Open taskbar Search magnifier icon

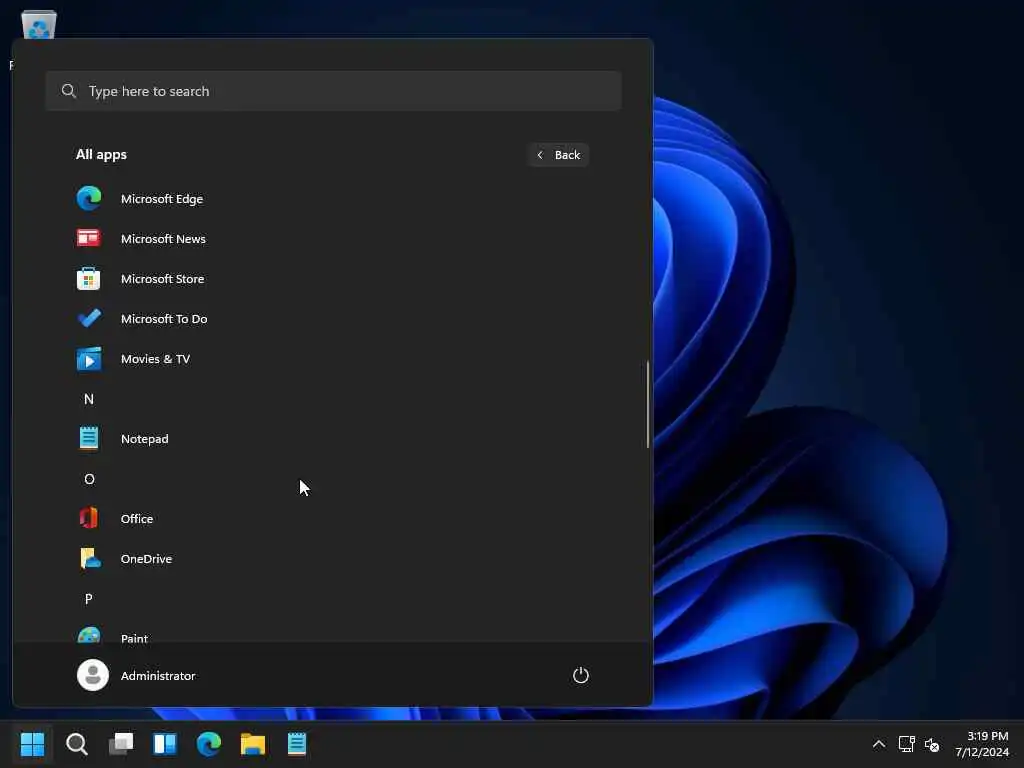(x=76, y=744)
